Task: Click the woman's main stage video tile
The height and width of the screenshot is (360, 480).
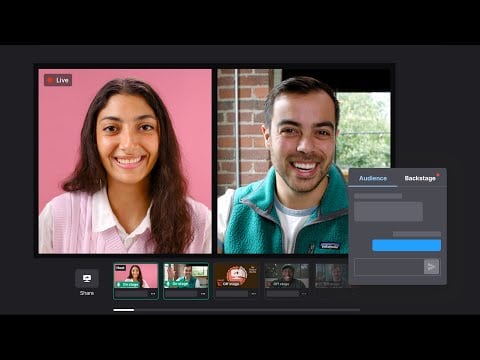Action: click(125, 161)
